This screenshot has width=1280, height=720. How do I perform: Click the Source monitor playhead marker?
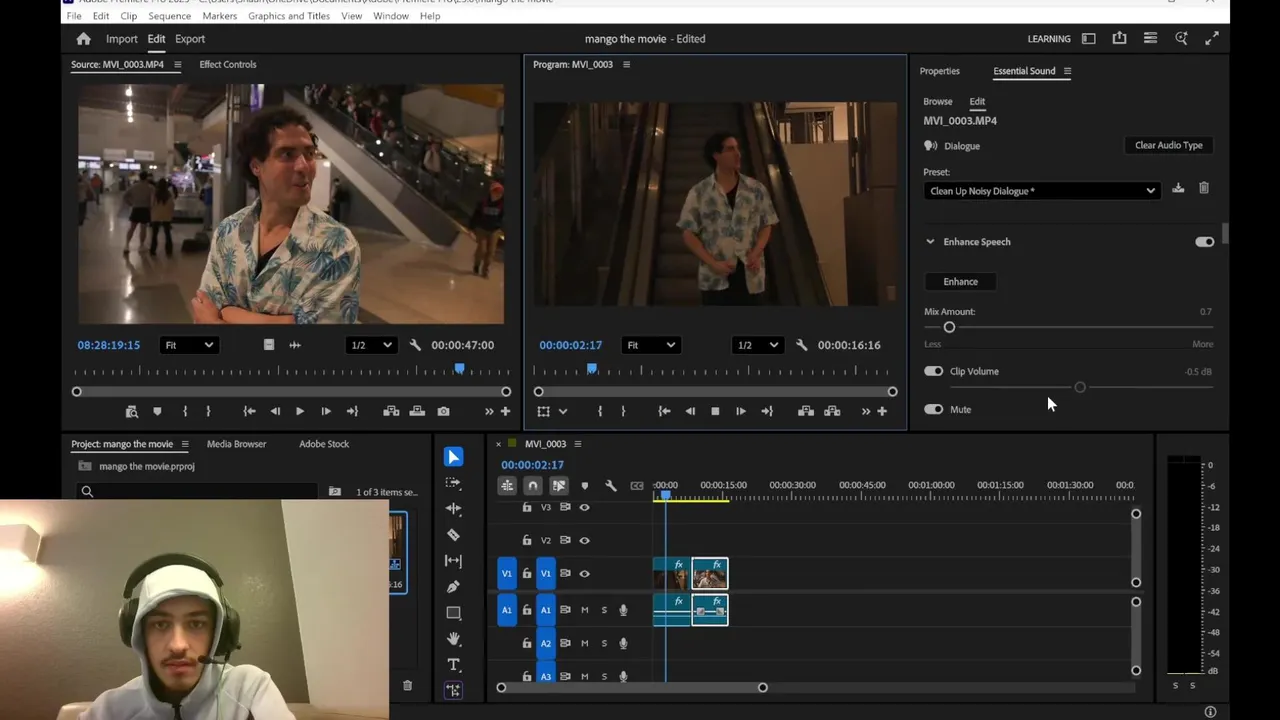click(x=459, y=369)
